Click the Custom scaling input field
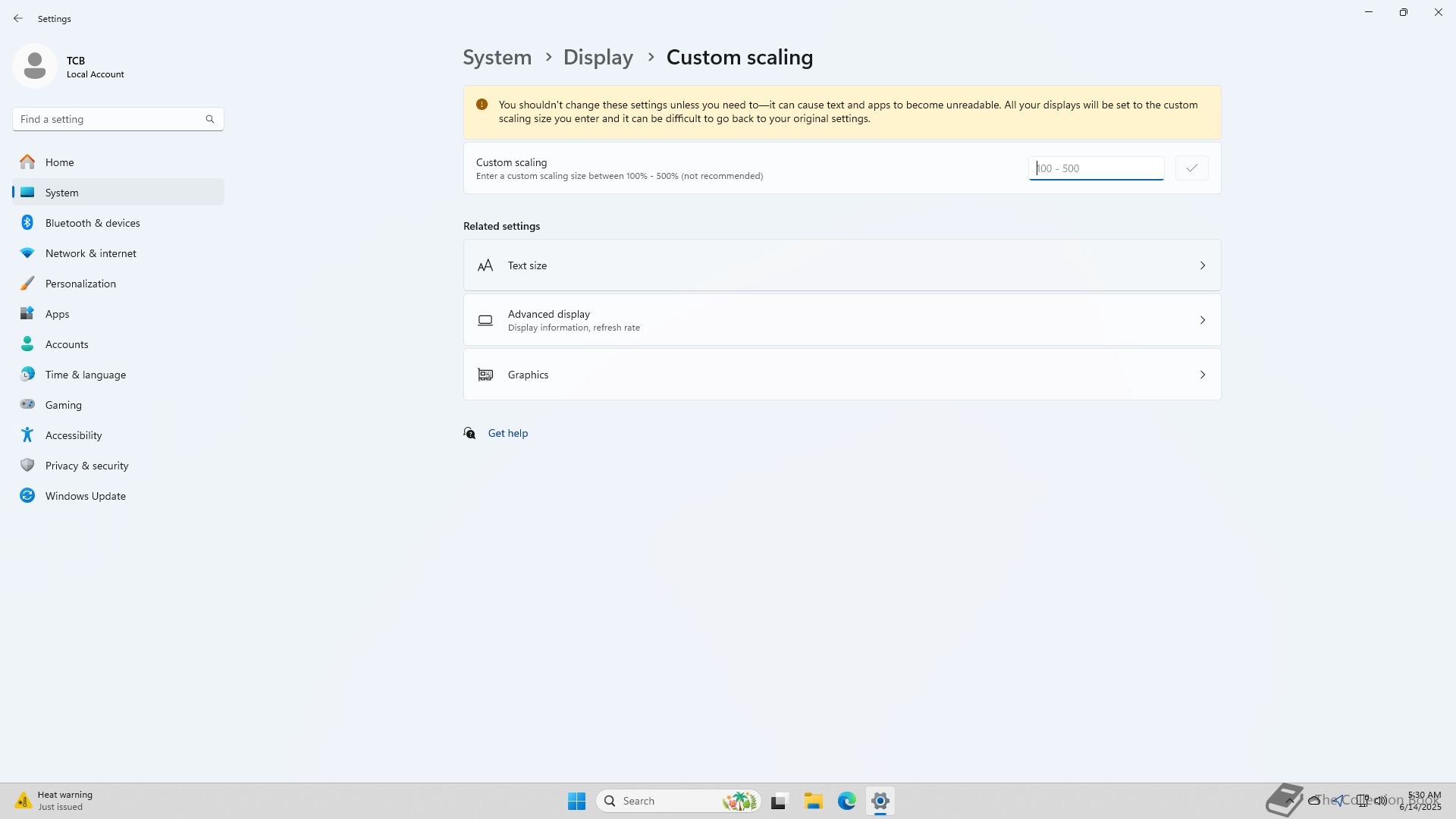The image size is (1456, 819). coord(1095,168)
